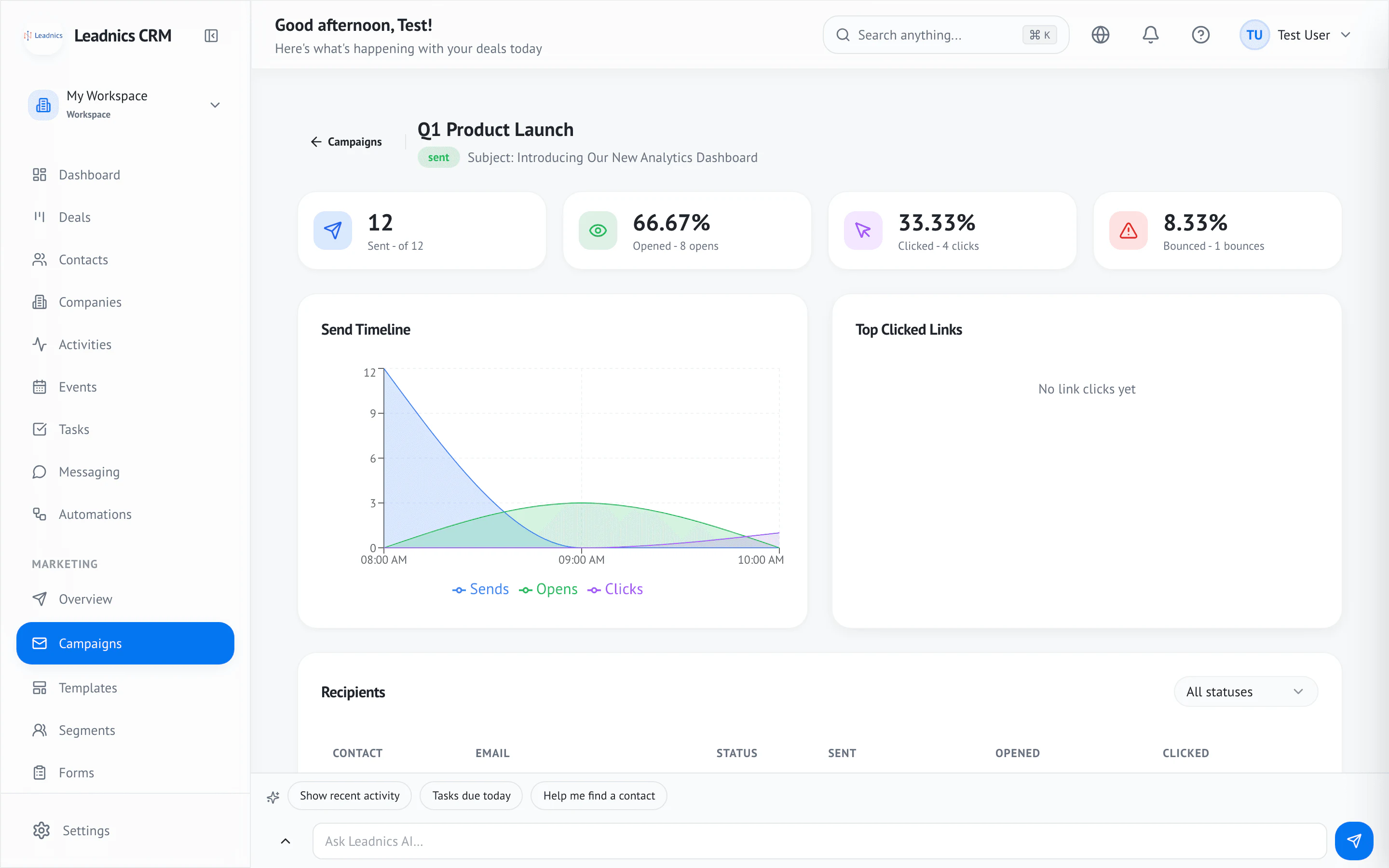Click the 66.67% opened value

click(x=671, y=223)
